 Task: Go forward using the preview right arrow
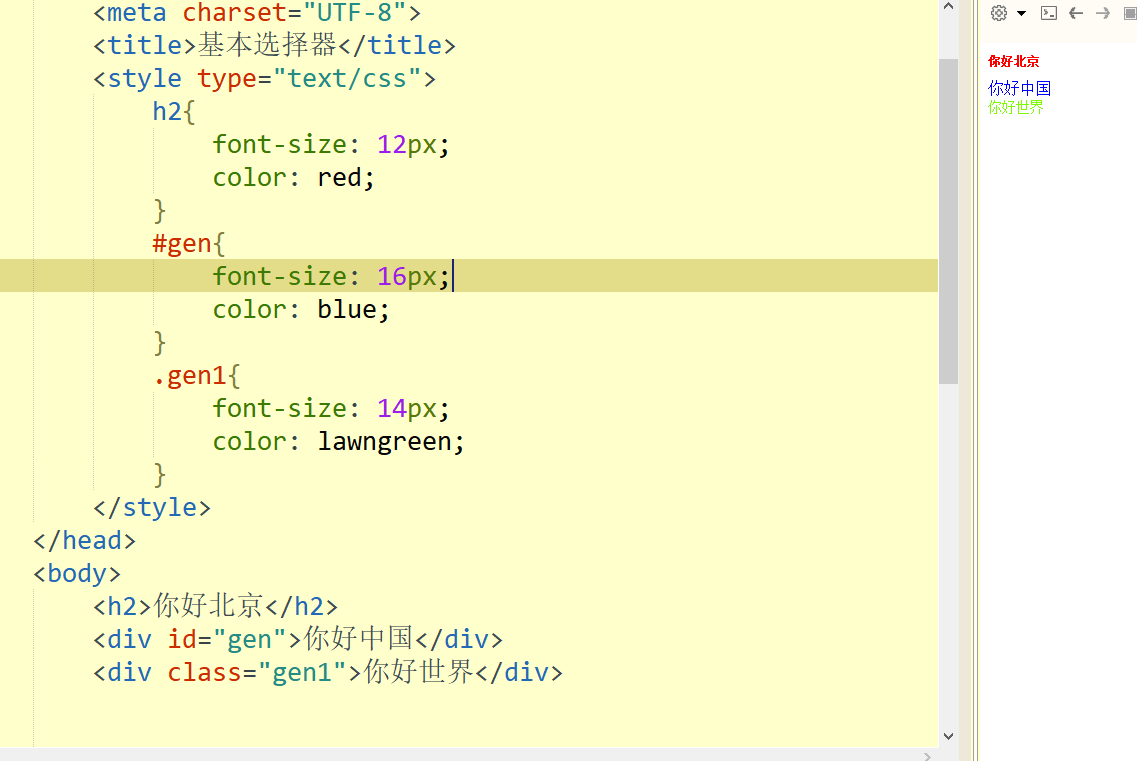pos(1103,13)
